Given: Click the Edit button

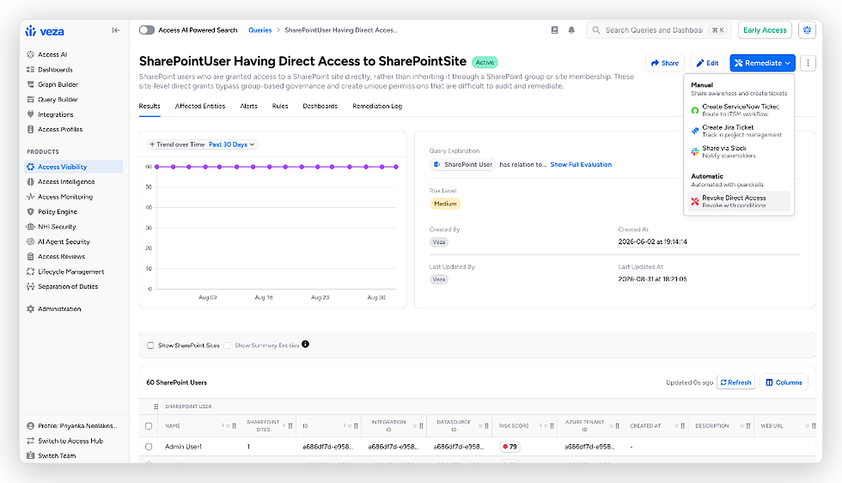Looking at the screenshot, I should 707,63.
